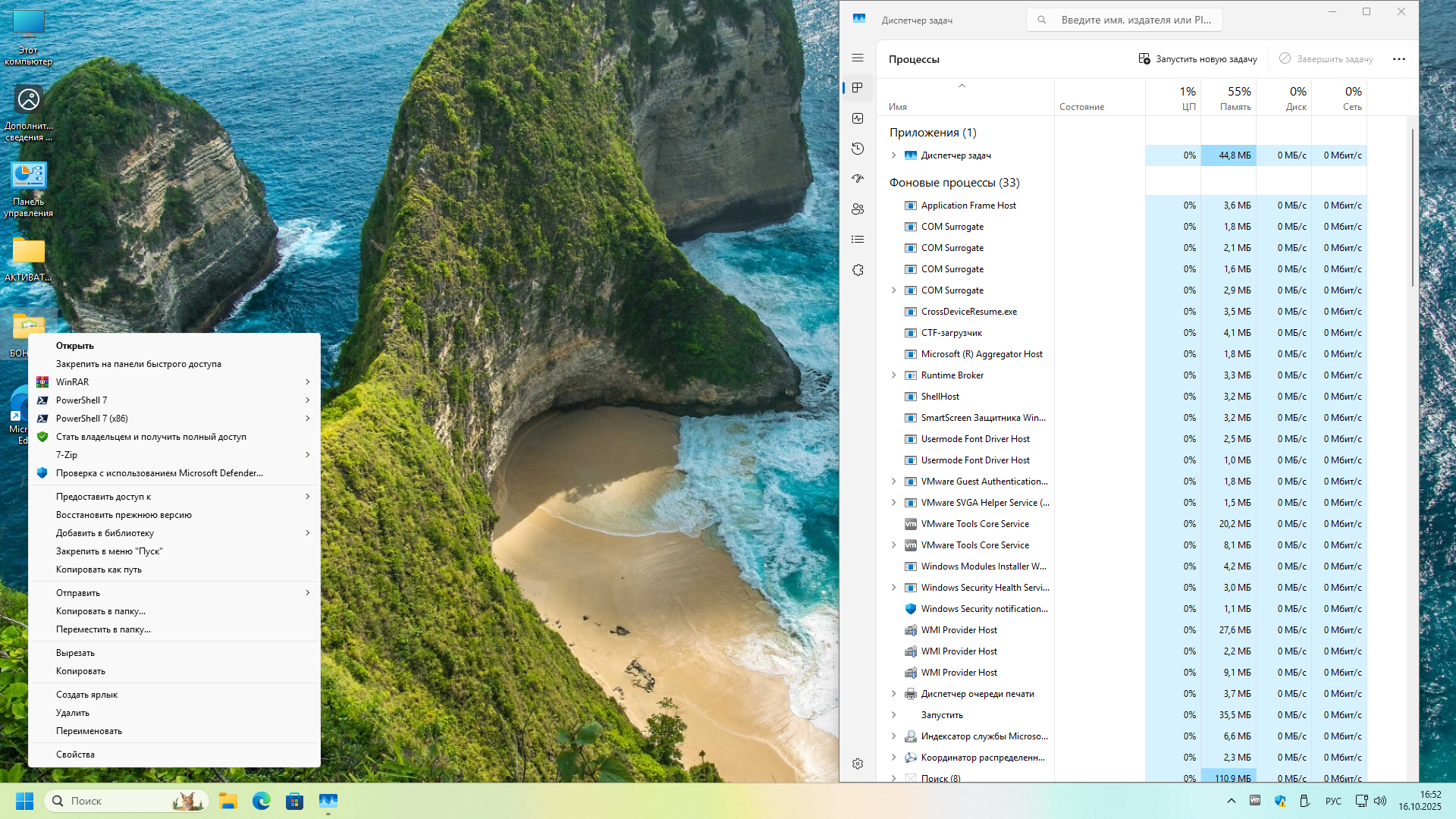Choose Свойства in the context menu

tap(75, 755)
